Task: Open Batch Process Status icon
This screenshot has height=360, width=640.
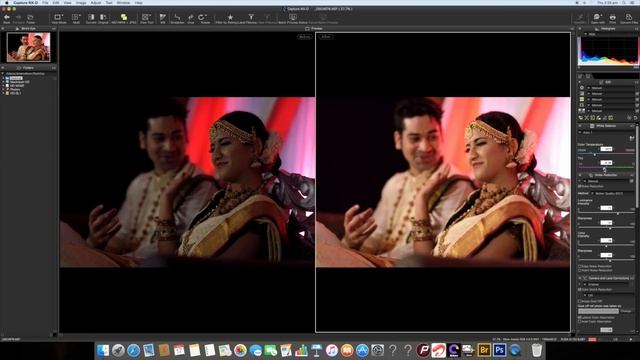Action: [x=293, y=17]
